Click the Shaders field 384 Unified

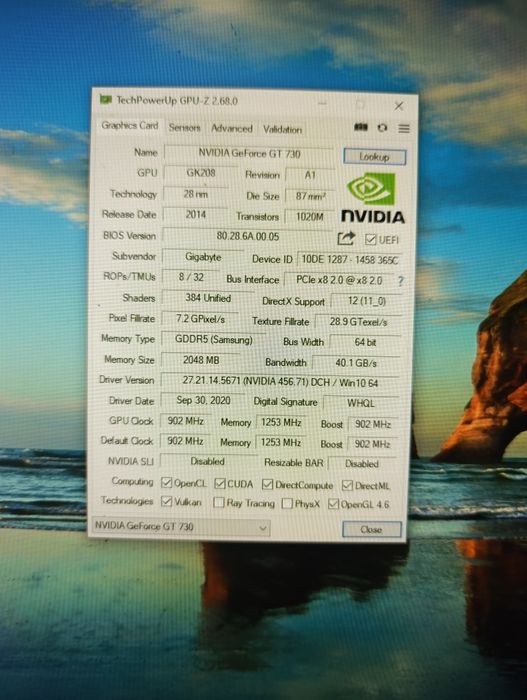[208, 298]
